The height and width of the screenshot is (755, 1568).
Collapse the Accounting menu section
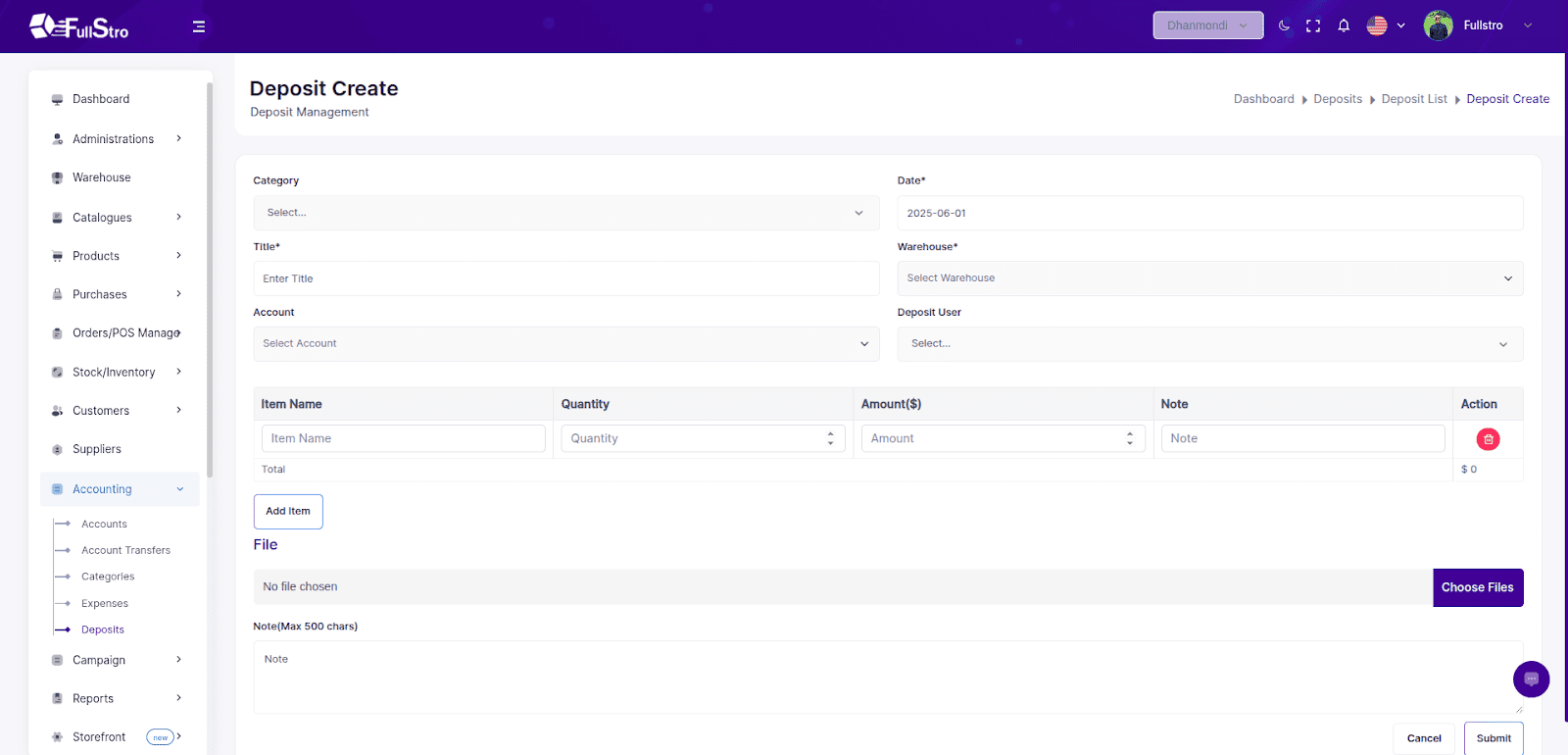(180, 489)
